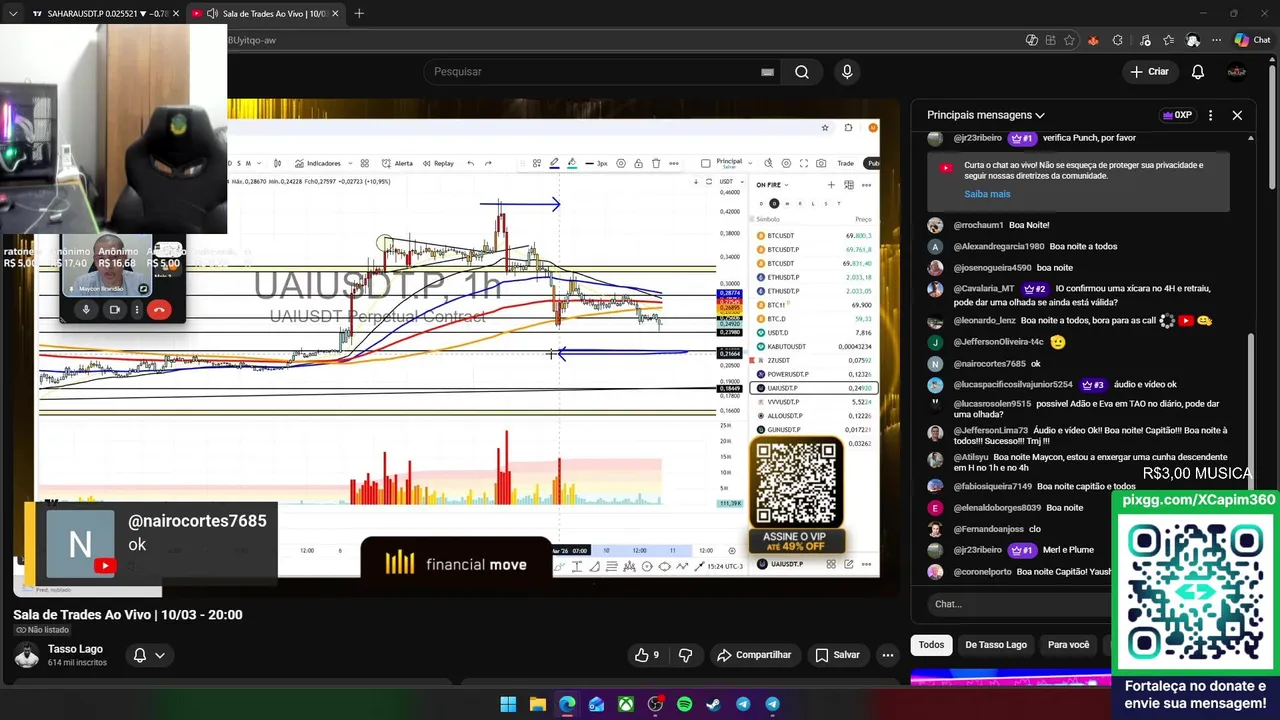This screenshot has height=720, width=1280.
Task: Toggle microphone in the call overlay
Action: [x=86, y=310]
